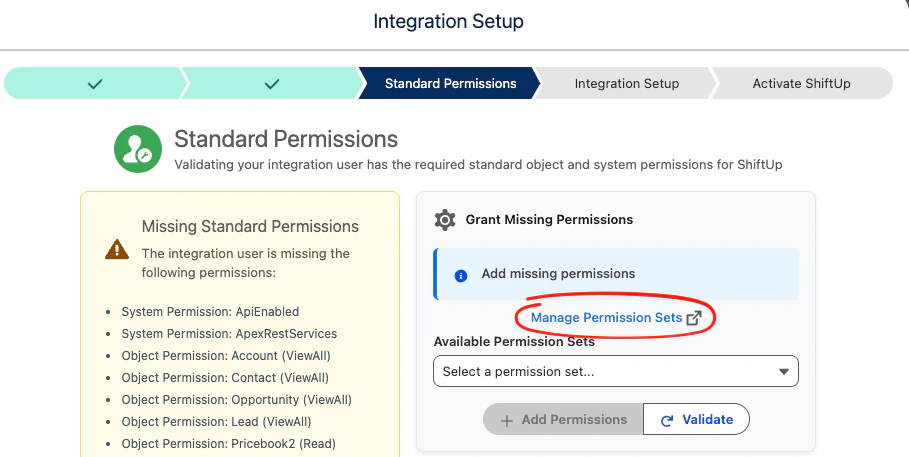Image resolution: width=909 pixels, height=457 pixels.
Task: Go to the Standard Permissions step
Action: click(x=450, y=84)
